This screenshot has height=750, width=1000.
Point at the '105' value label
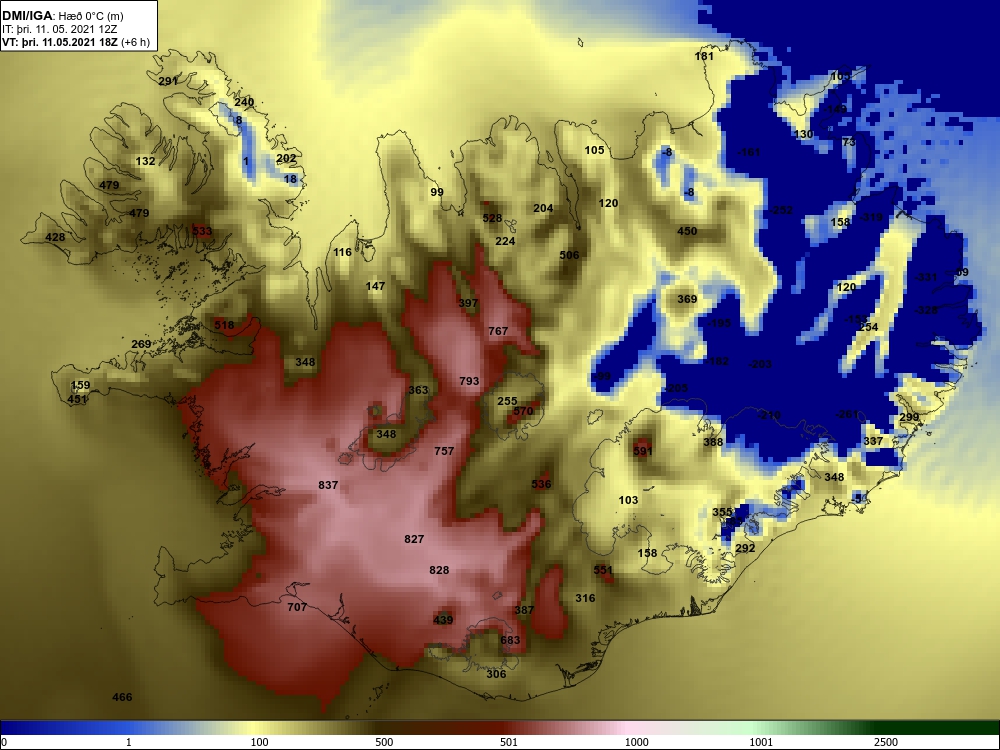point(594,151)
